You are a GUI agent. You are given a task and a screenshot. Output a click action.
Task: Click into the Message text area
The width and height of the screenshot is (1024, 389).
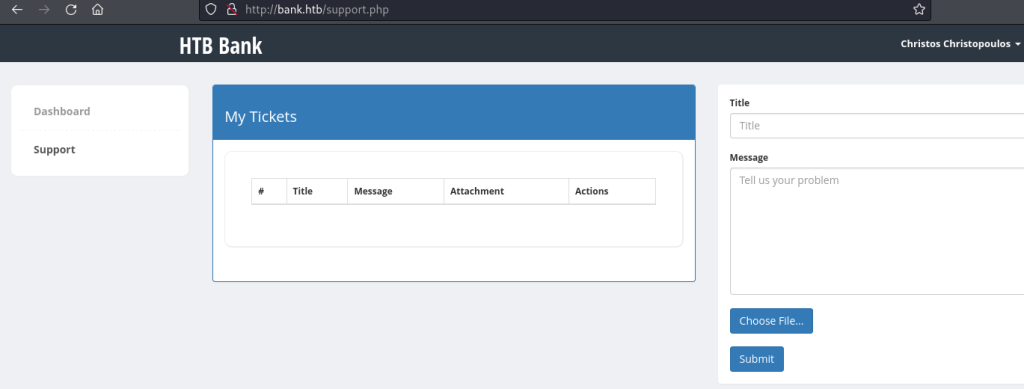[876, 231]
